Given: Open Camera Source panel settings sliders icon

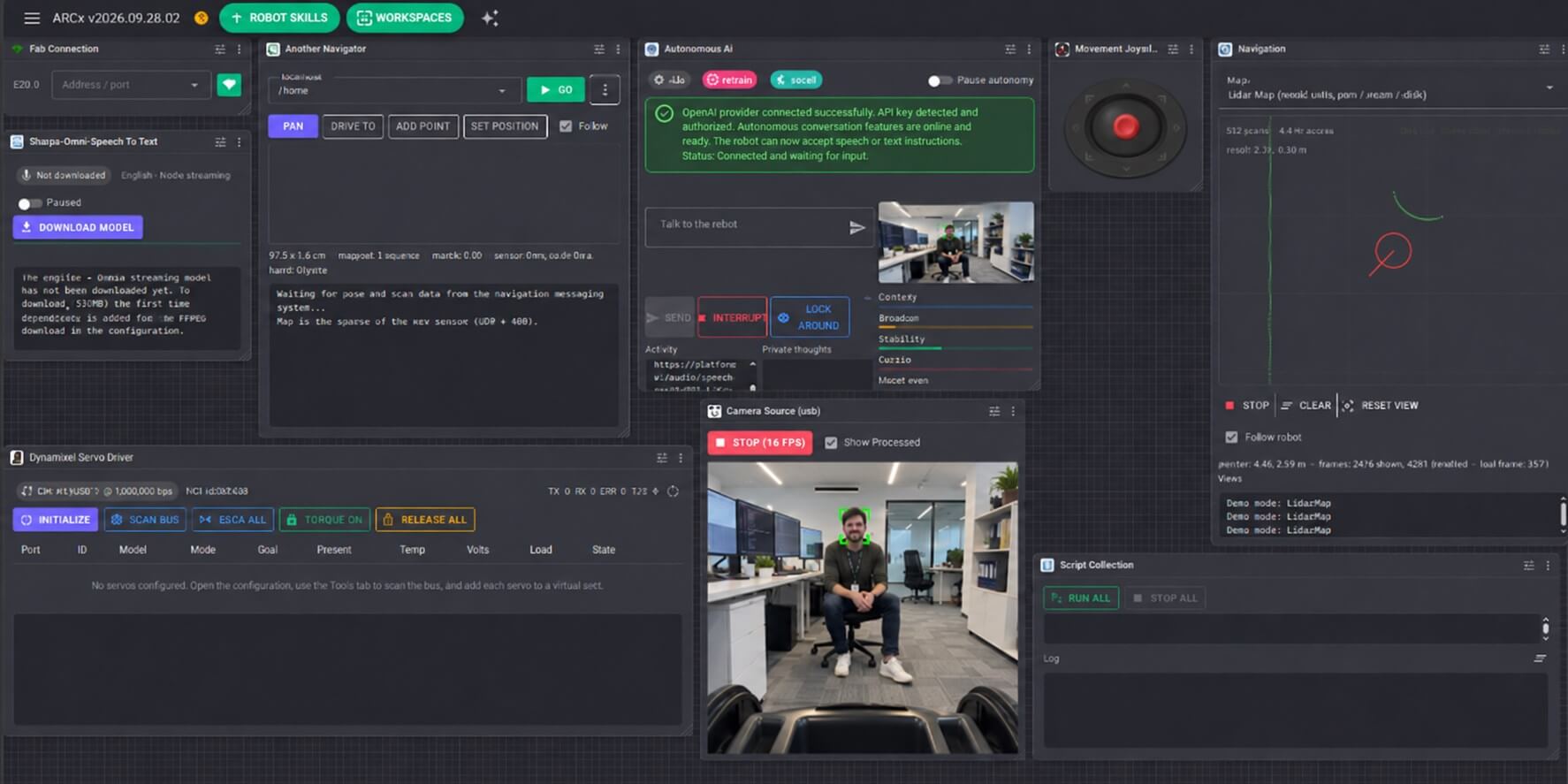Looking at the screenshot, I should click(994, 411).
